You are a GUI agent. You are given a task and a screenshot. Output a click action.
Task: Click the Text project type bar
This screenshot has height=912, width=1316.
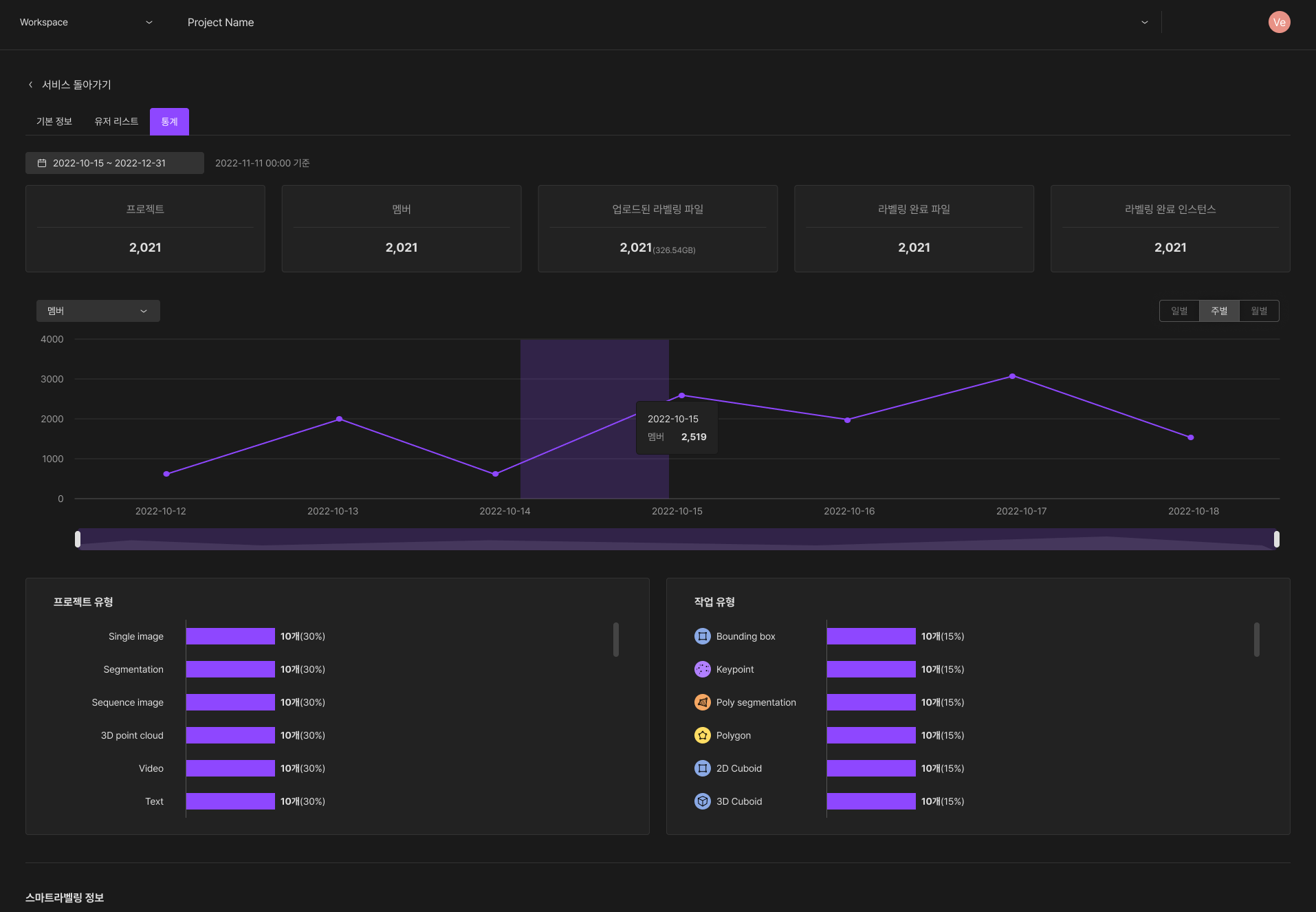point(230,801)
